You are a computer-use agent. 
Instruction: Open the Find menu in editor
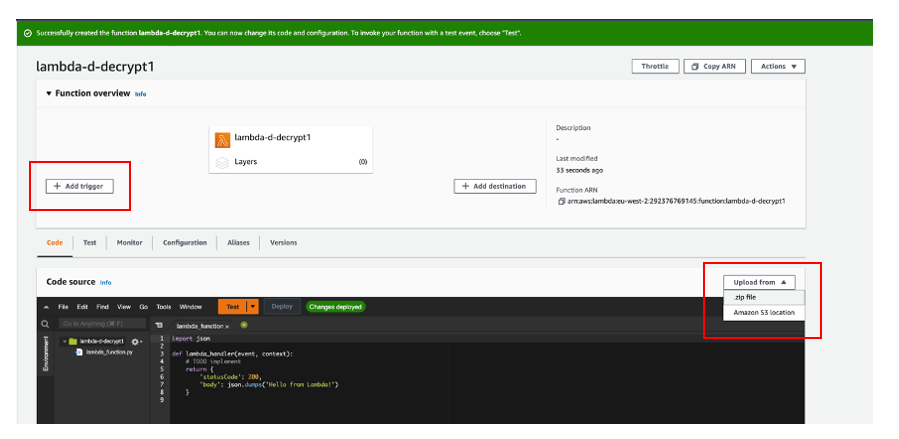pos(102,307)
